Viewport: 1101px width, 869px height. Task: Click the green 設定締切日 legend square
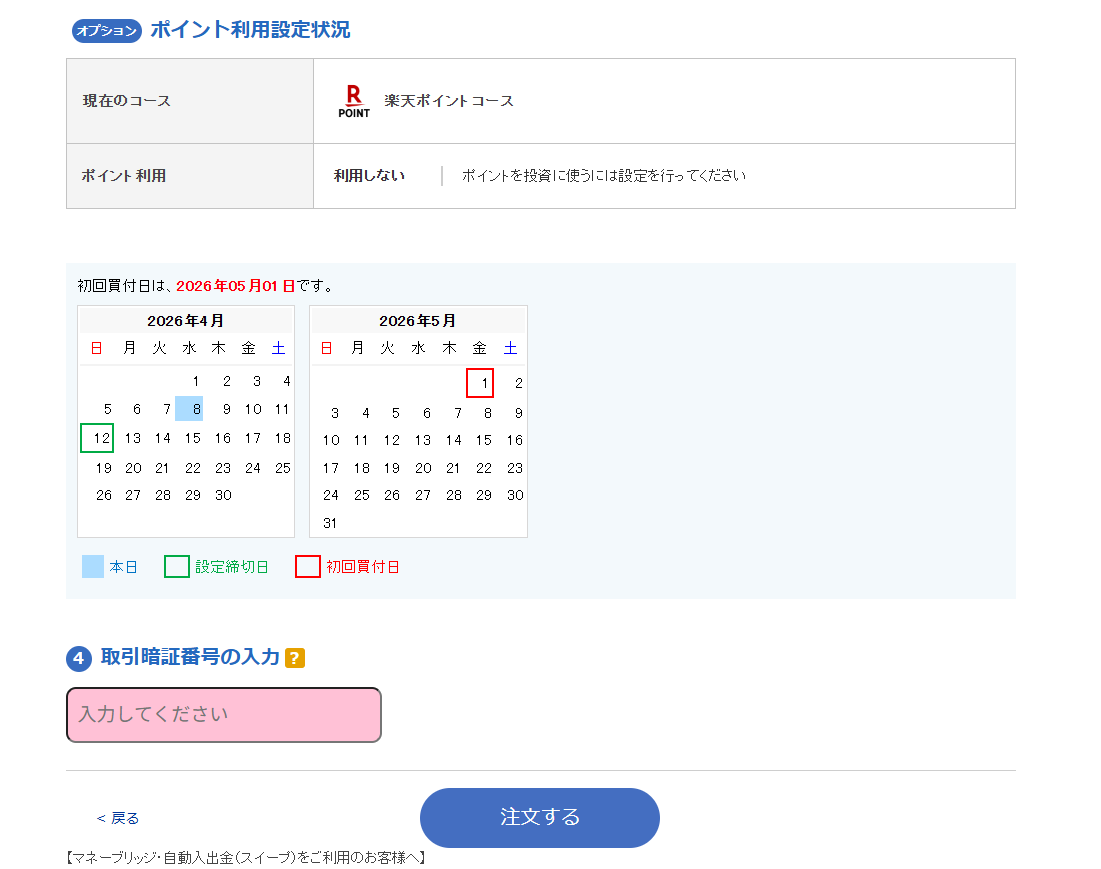[177, 565]
